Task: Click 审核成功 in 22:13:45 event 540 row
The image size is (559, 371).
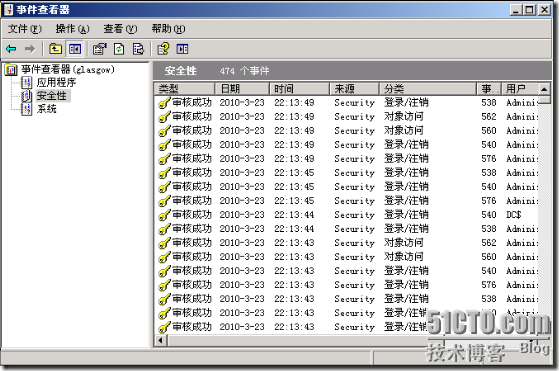Action: pos(192,187)
